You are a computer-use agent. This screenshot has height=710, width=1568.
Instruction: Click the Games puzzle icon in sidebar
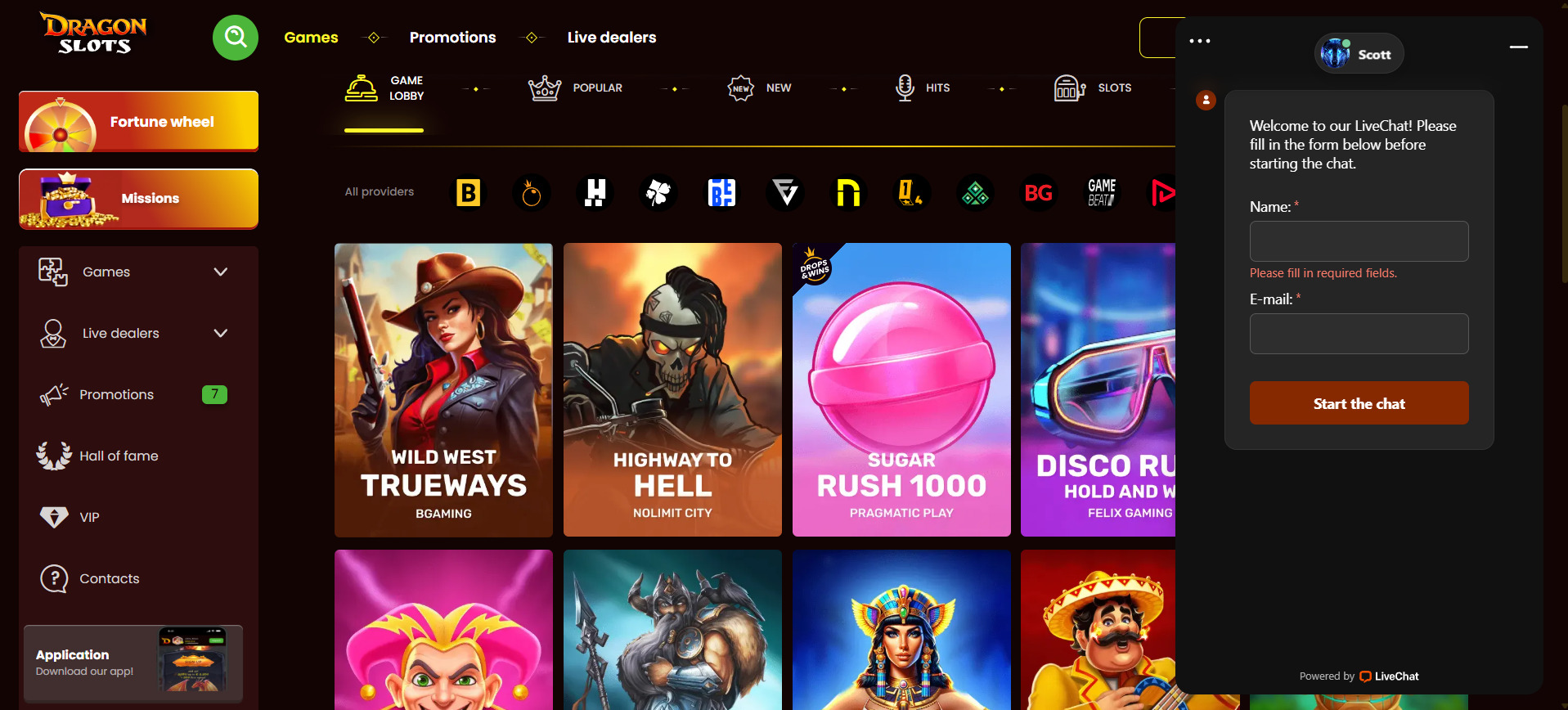53,272
